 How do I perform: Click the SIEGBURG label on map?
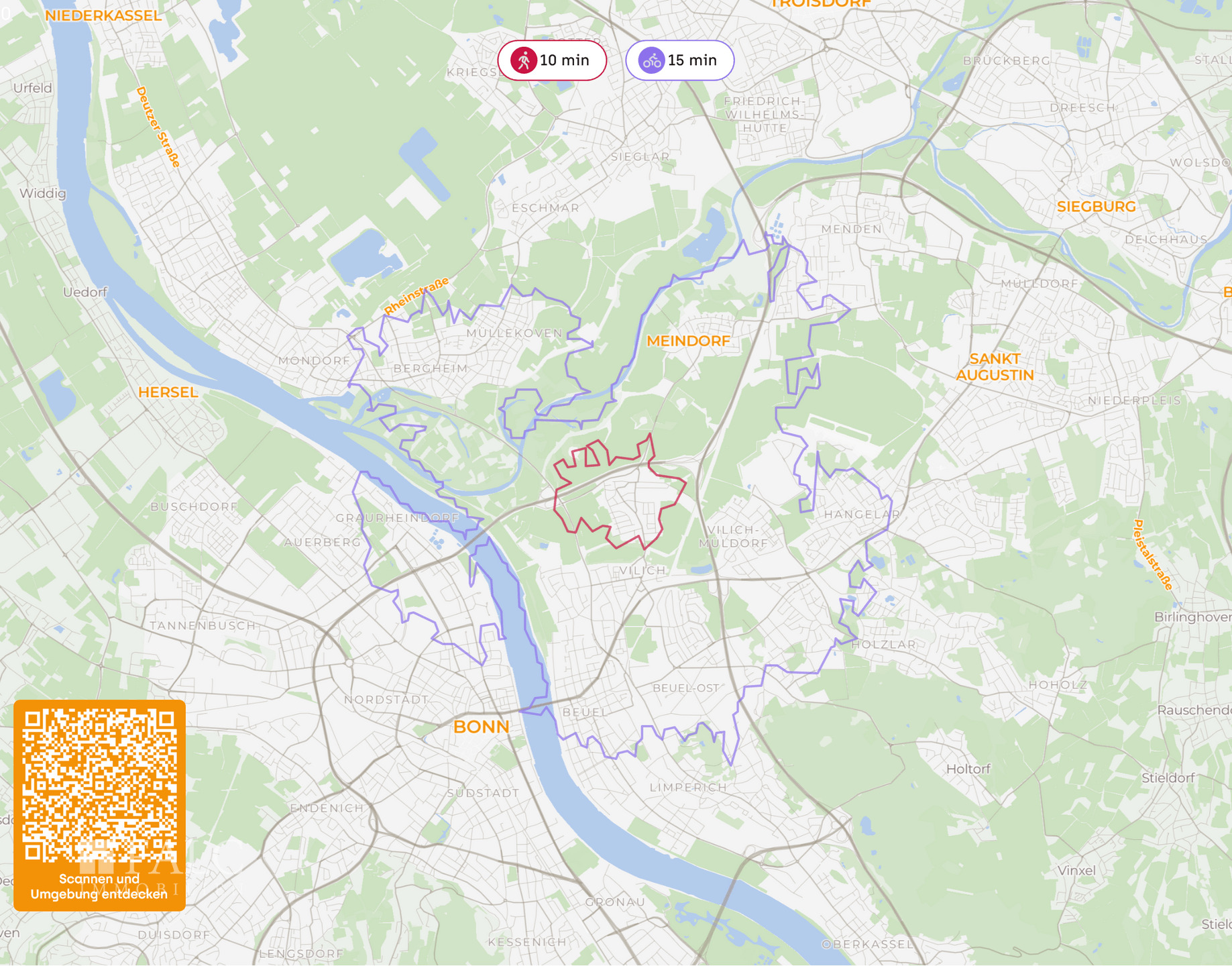tap(1096, 207)
